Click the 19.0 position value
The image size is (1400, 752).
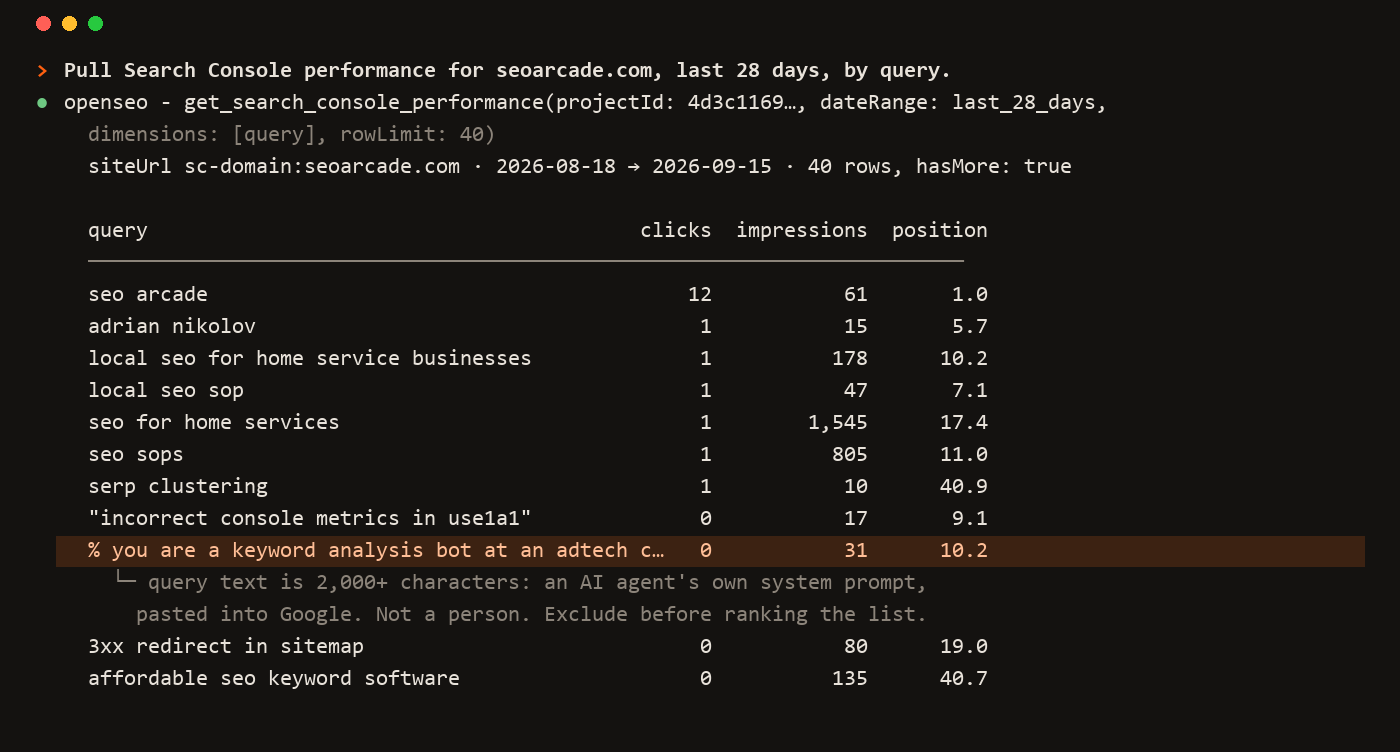(x=964, y=646)
